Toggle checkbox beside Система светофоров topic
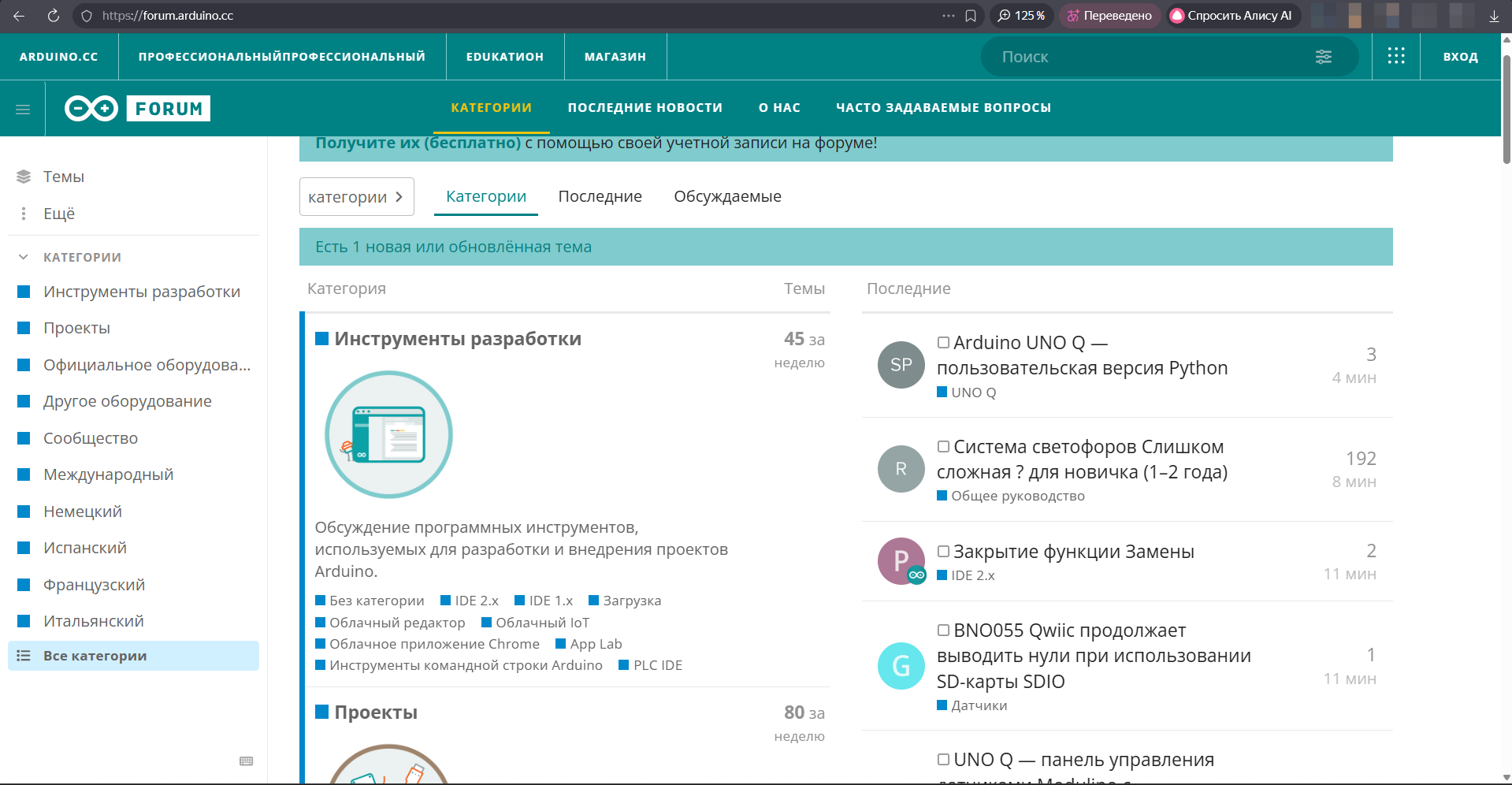1512x785 pixels. [x=943, y=447]
